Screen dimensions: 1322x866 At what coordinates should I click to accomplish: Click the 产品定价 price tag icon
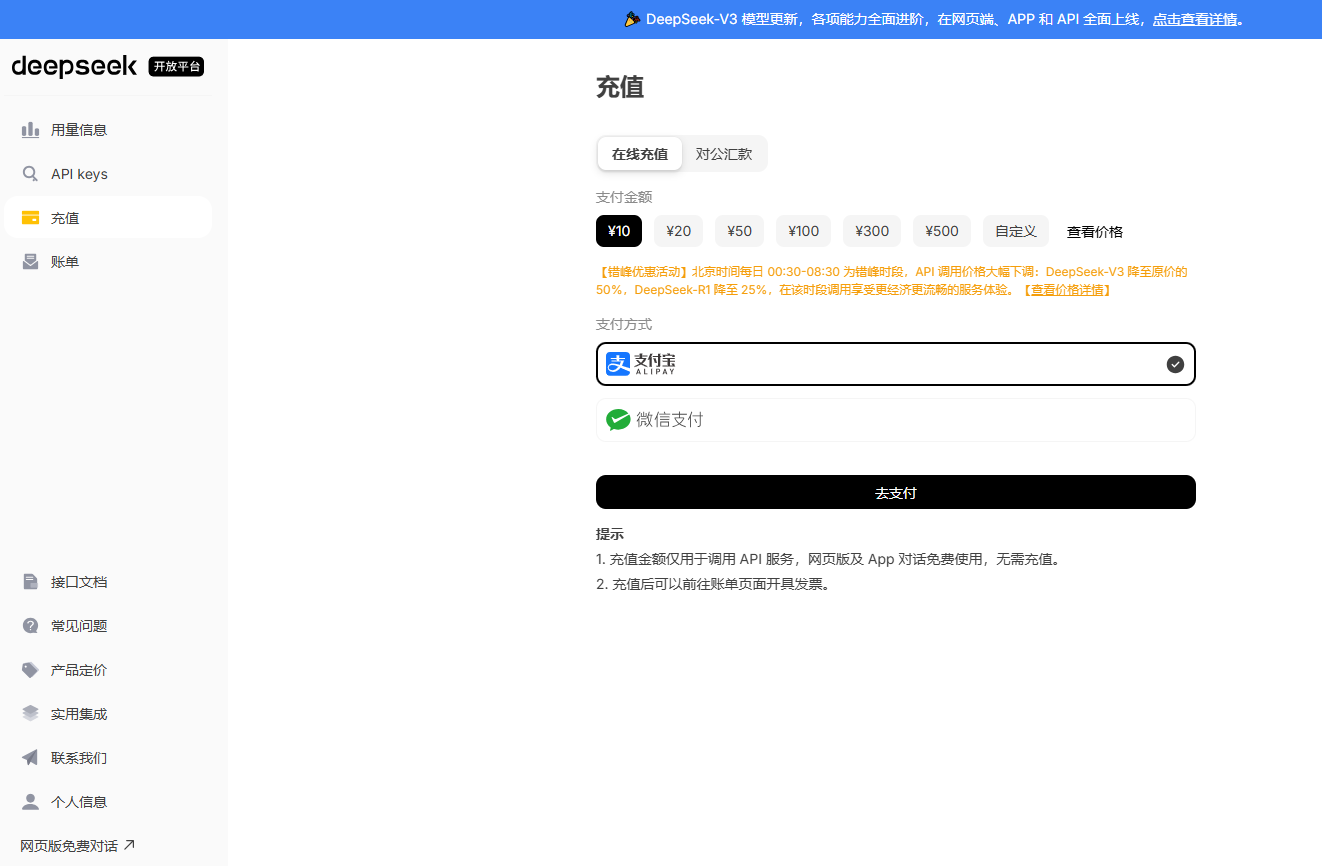(x=30, y=670)
